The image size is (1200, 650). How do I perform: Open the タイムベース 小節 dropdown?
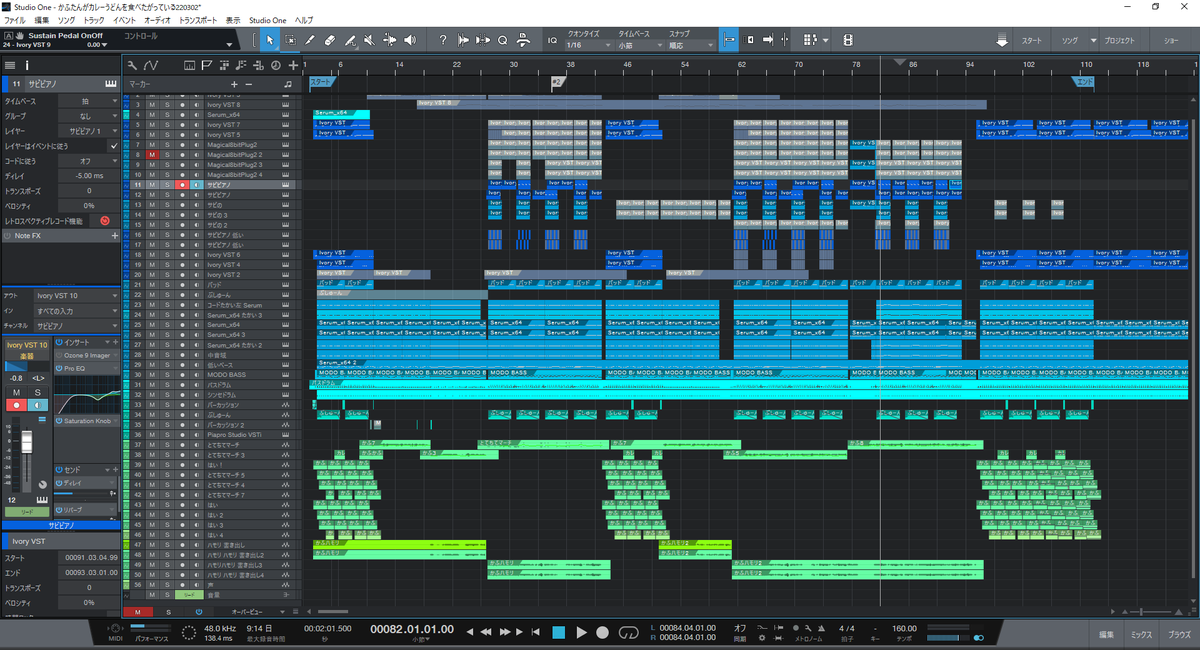click(x=639, y=45)
